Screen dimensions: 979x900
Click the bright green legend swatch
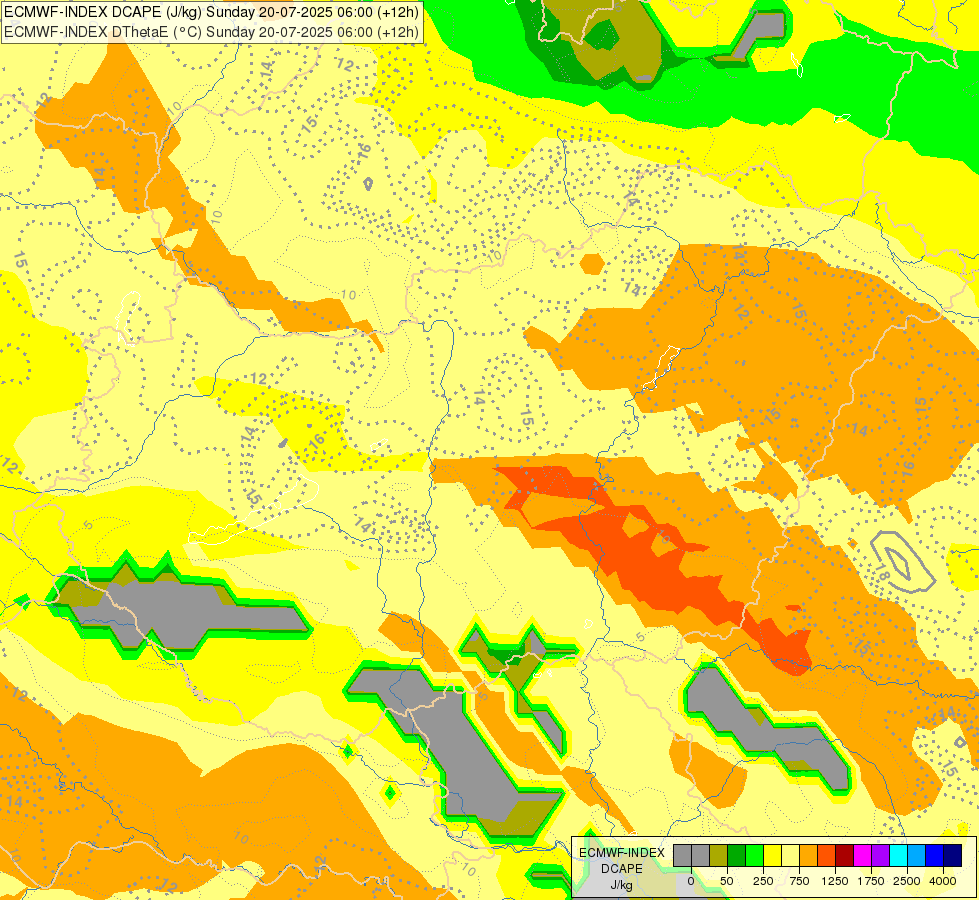755,856
